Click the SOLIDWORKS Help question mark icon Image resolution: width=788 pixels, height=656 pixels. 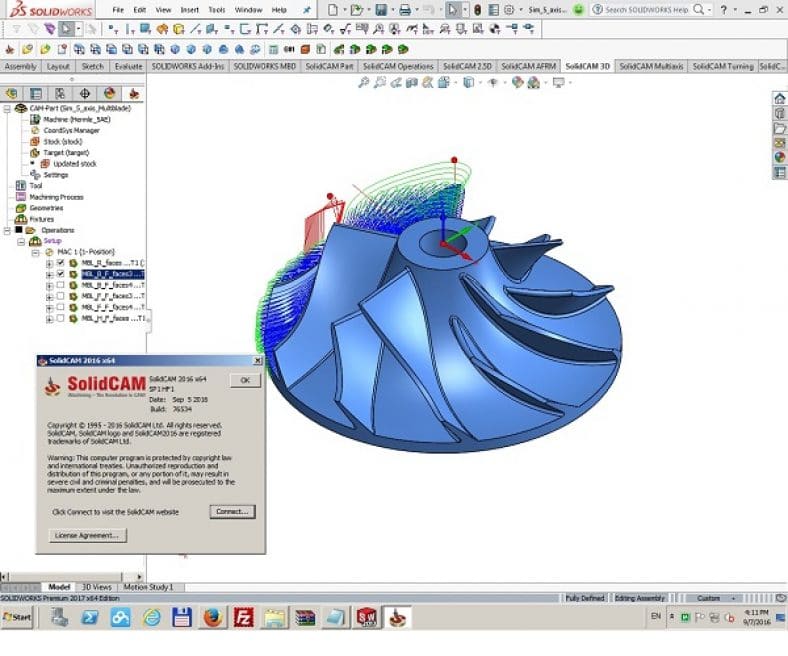coord(722,9)
